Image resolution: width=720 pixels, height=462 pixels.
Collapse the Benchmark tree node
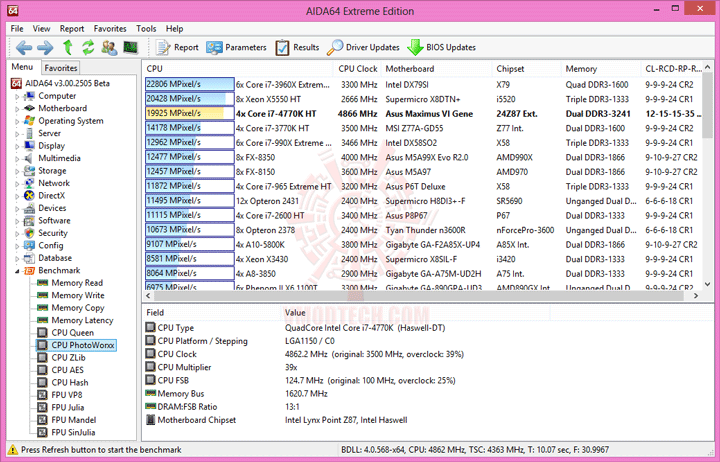pos(17,271)
